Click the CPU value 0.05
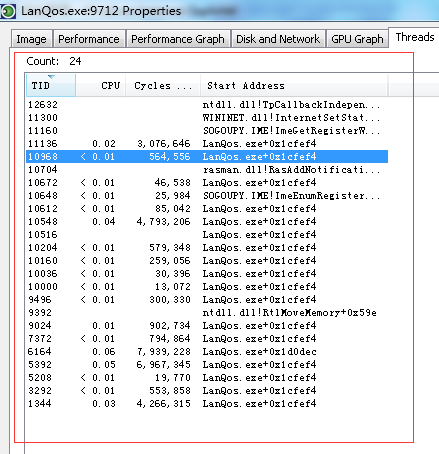 coord(104,365)
